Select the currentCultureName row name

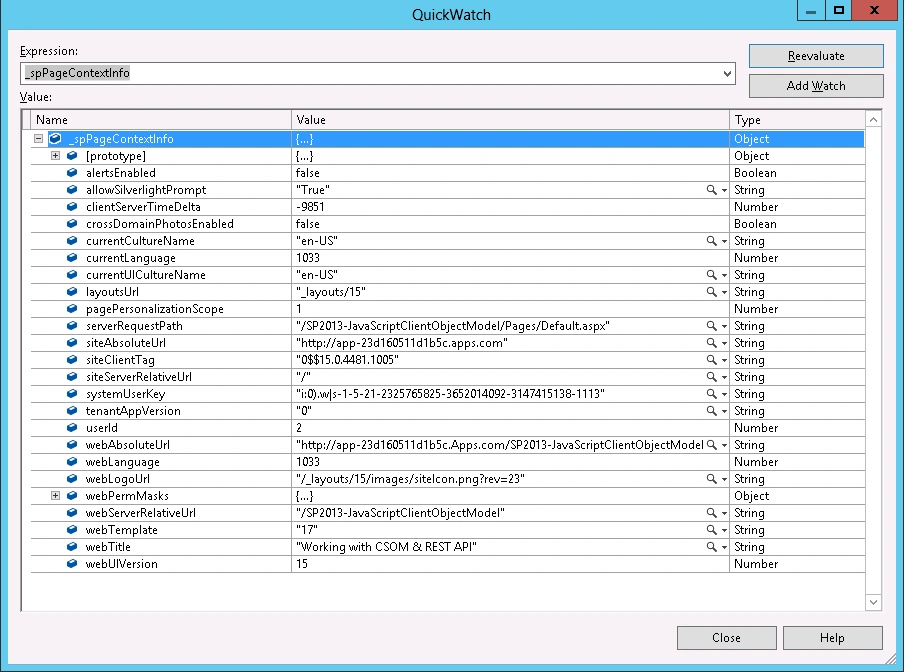coord(140,241)
